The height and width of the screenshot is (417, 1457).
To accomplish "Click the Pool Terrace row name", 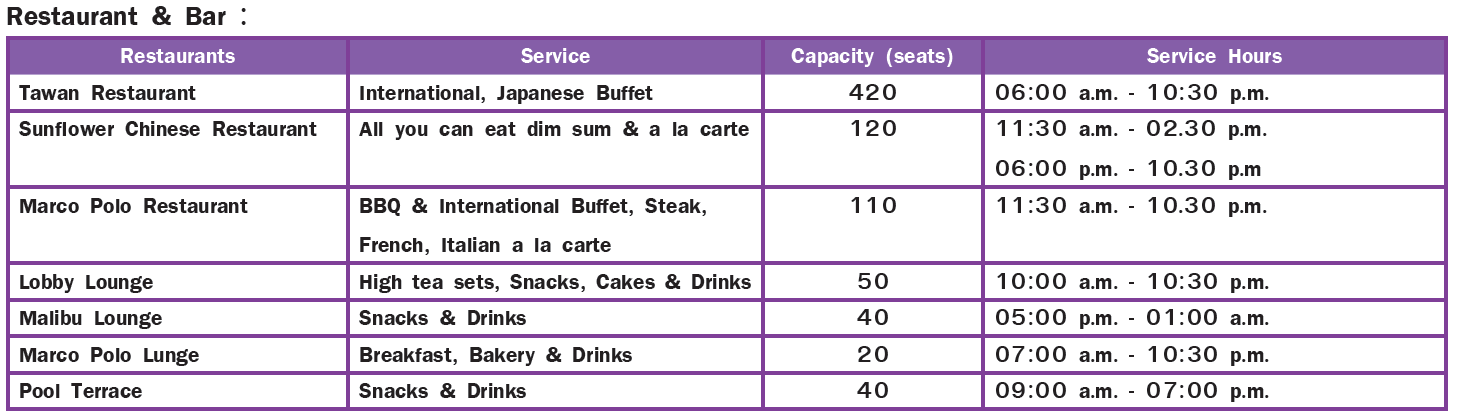I will 81,391.
